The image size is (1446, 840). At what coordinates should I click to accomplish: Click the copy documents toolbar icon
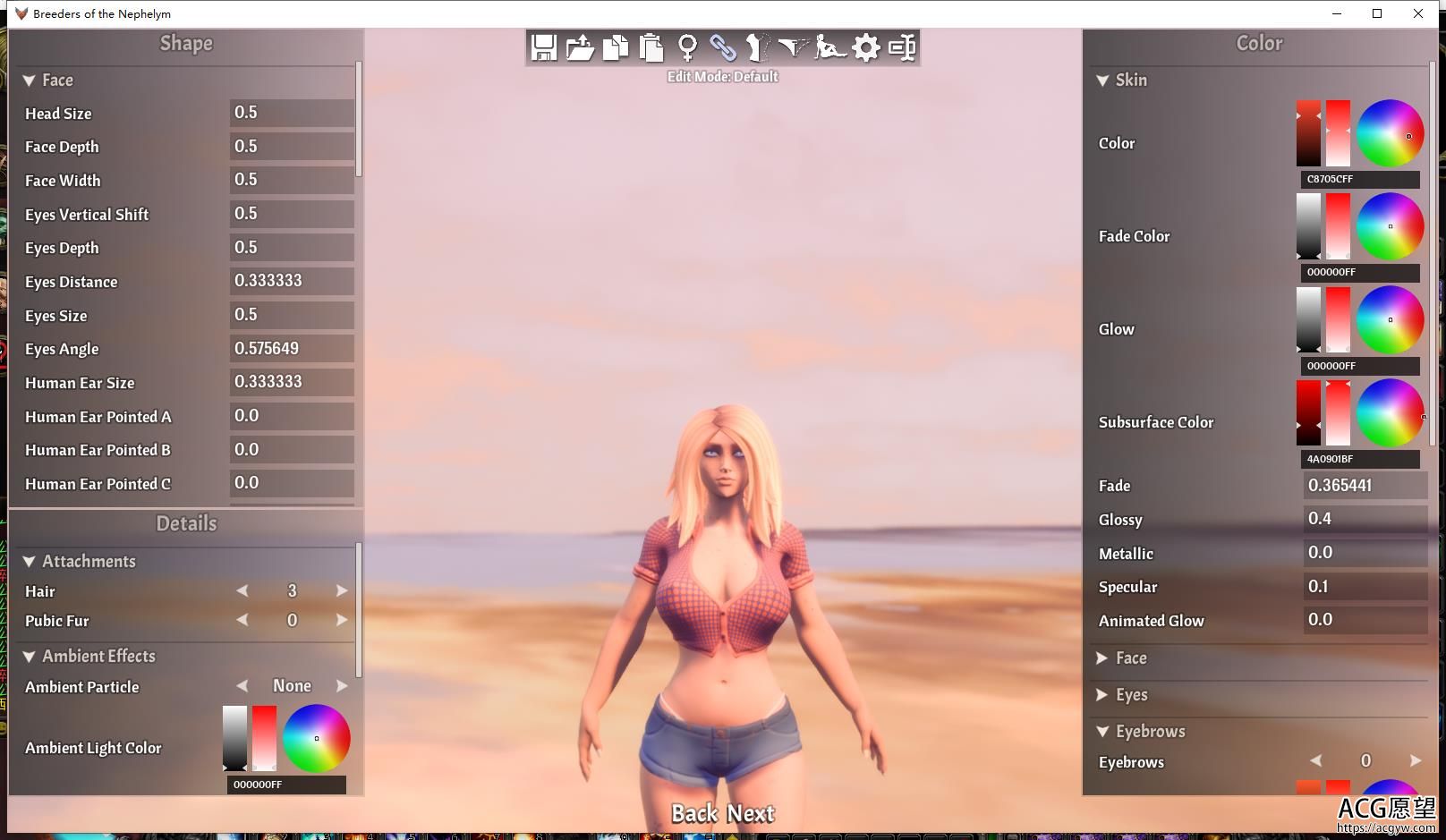tap(616, 47)
